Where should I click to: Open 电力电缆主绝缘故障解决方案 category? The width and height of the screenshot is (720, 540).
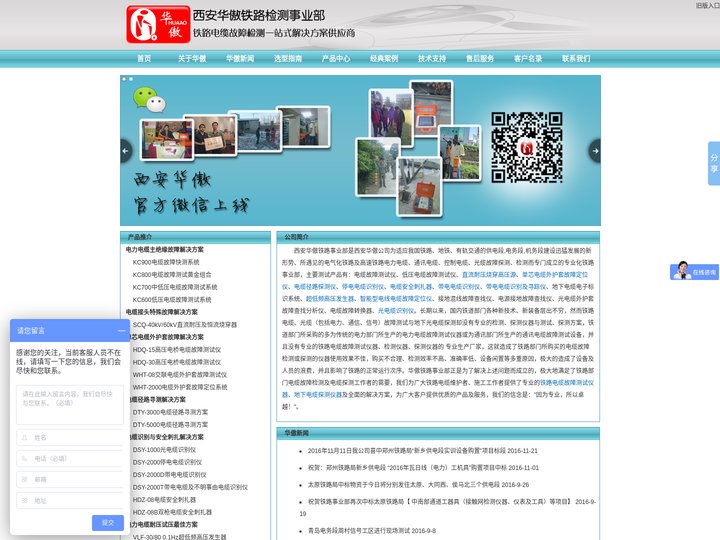pyautogui.click(x=165, y=249)
